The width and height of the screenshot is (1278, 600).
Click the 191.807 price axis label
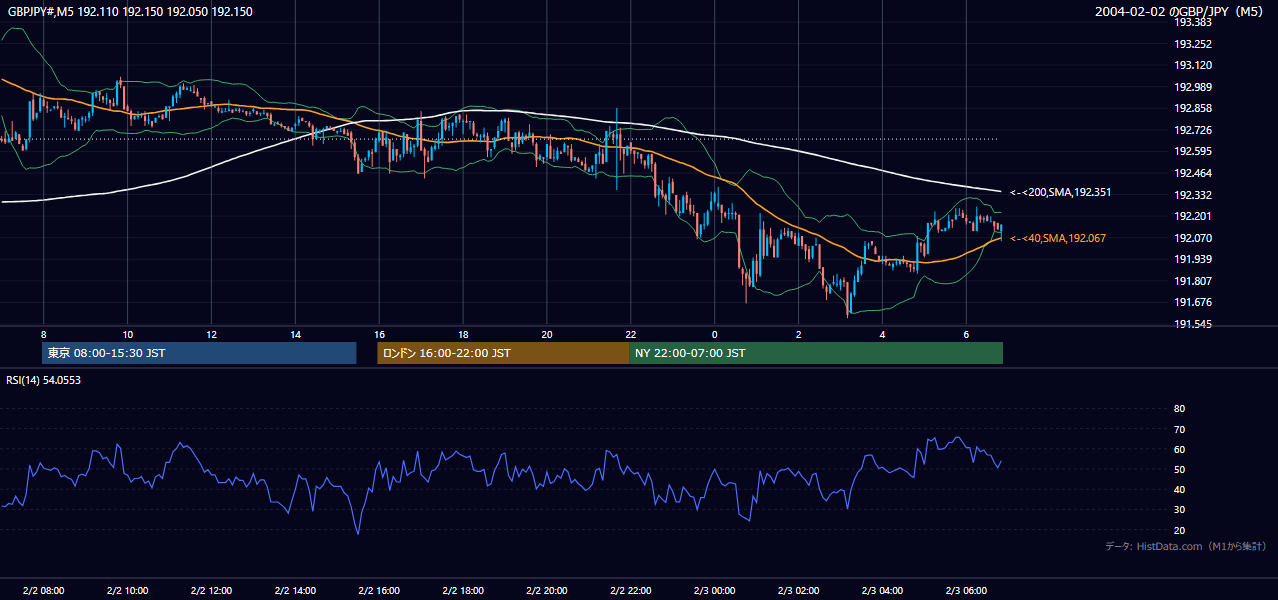point(1193,281)
